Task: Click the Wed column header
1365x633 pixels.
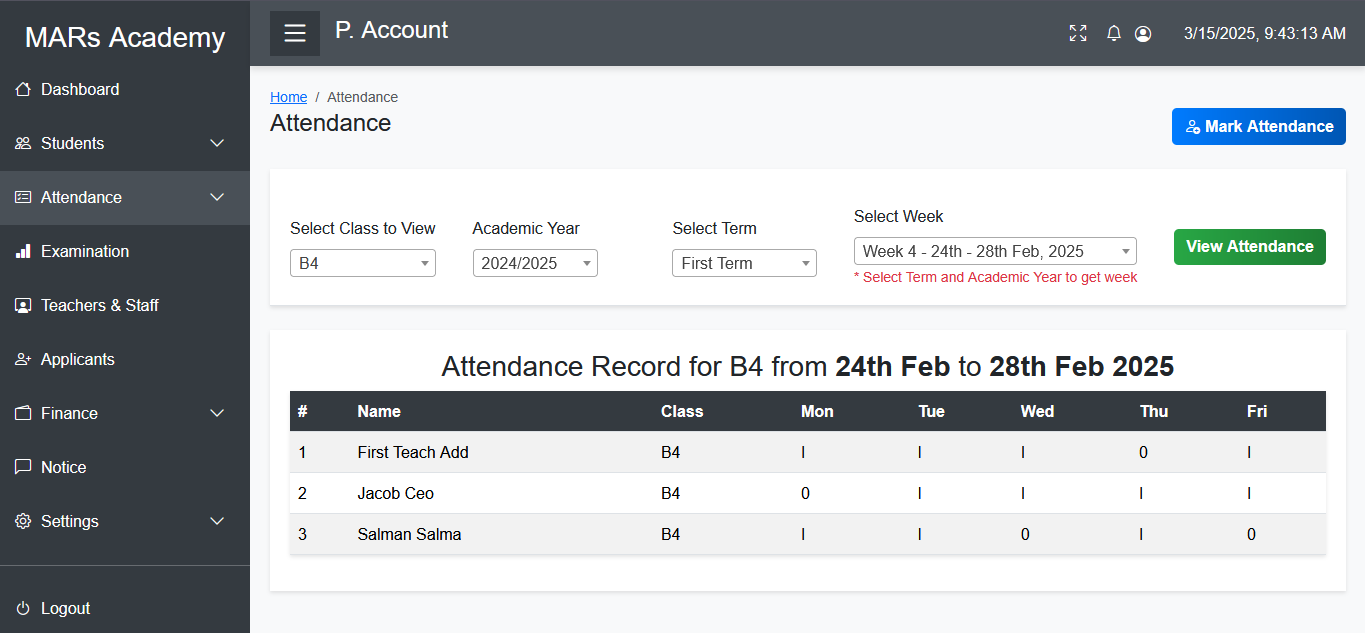Action: 1037,411
